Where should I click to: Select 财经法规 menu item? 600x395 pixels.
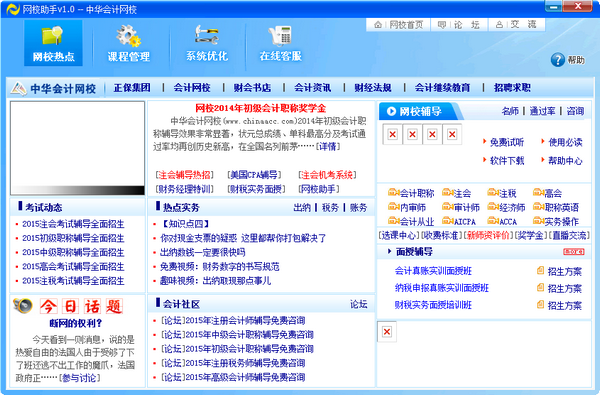[x=373, y=88]
